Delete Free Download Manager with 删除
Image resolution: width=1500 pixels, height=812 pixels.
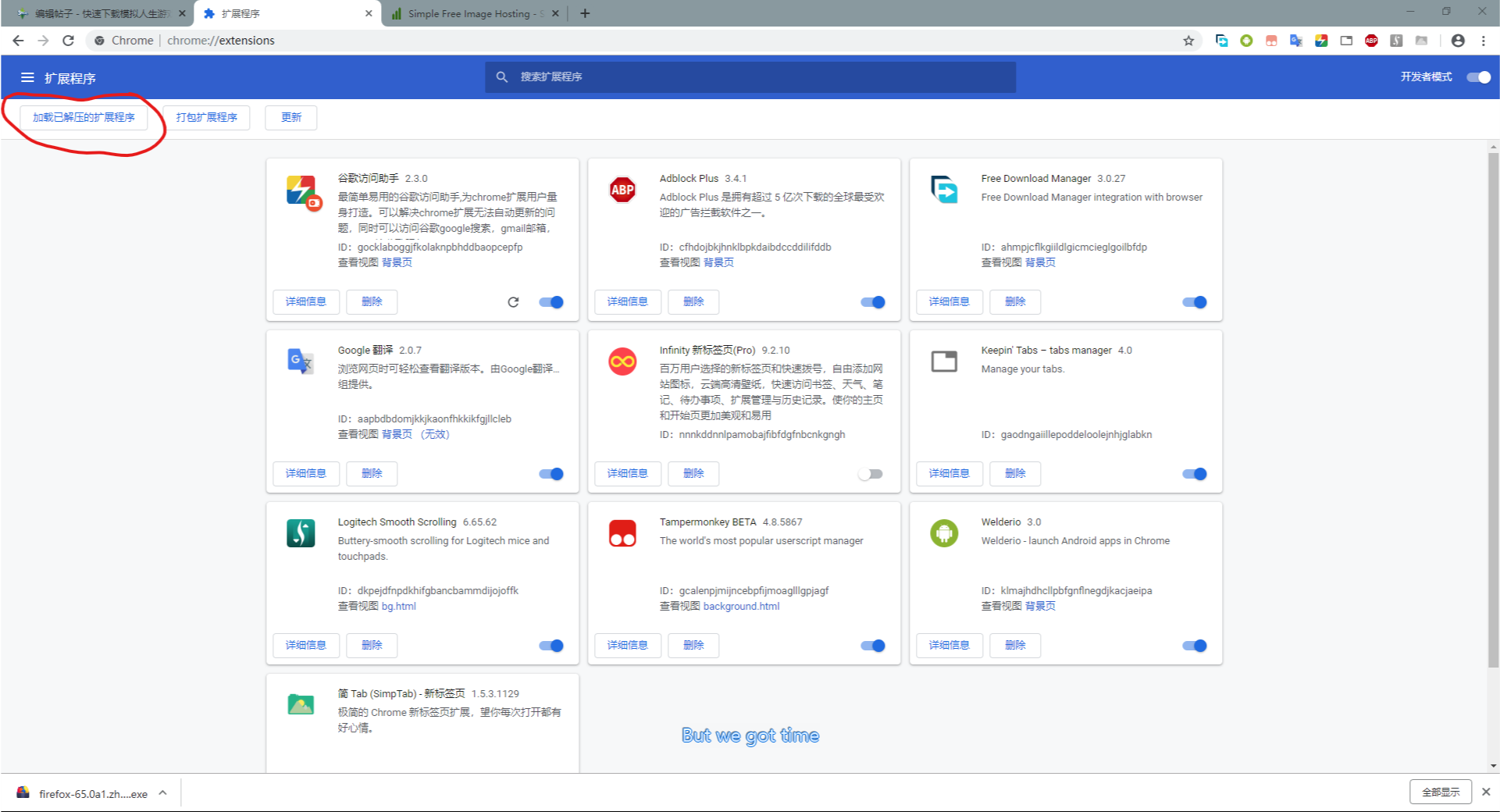tap(1015, 302)
